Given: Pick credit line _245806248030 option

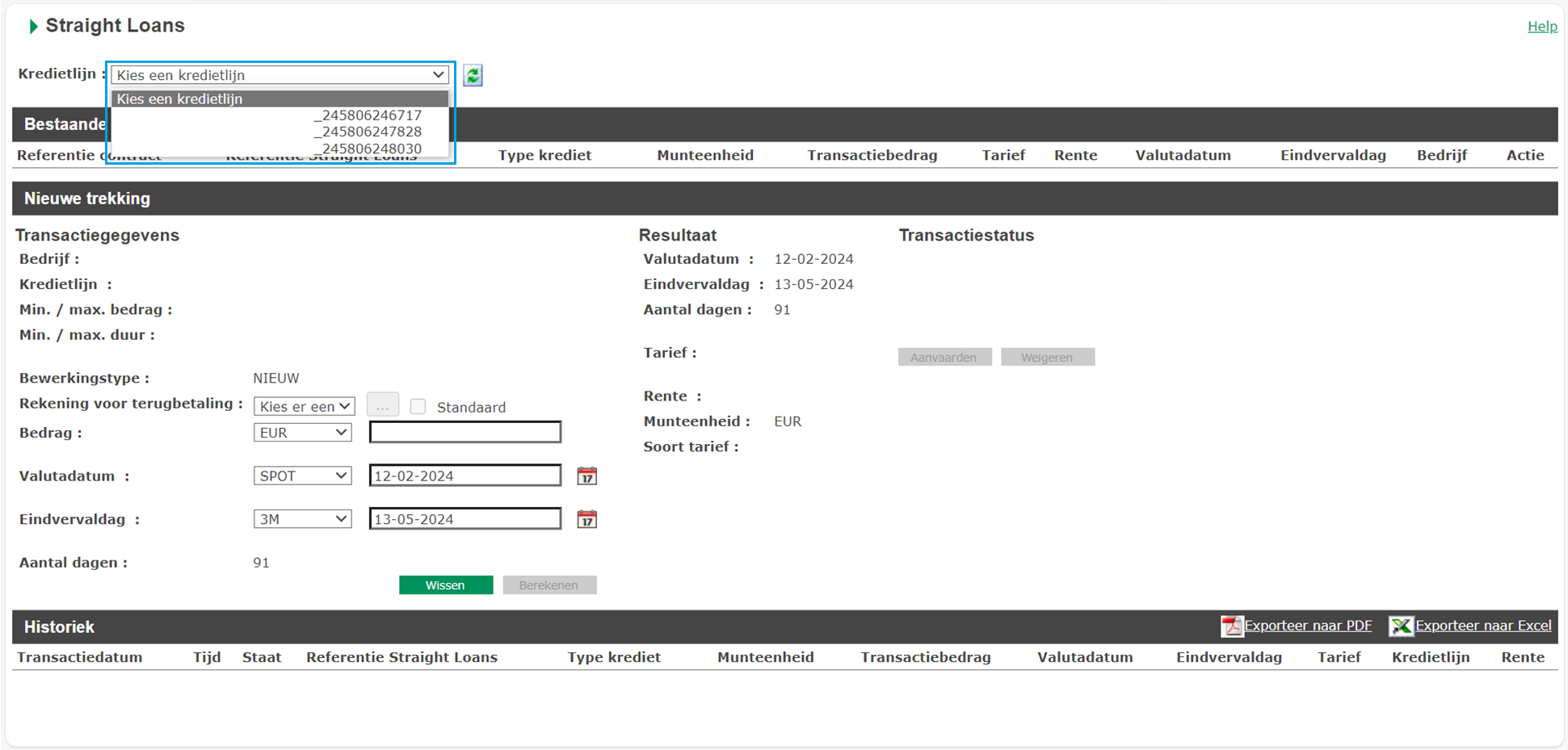Looking at the screenshot, I should click(368, 149).
